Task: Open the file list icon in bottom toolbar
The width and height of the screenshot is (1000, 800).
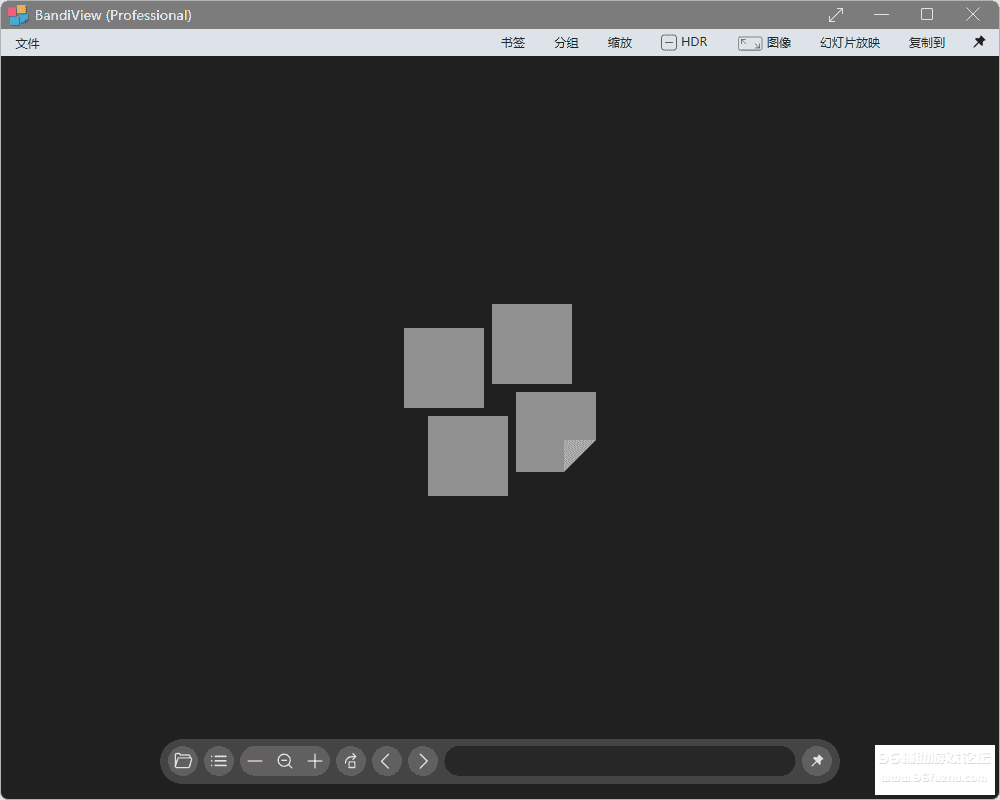Action: pos(219,761)
